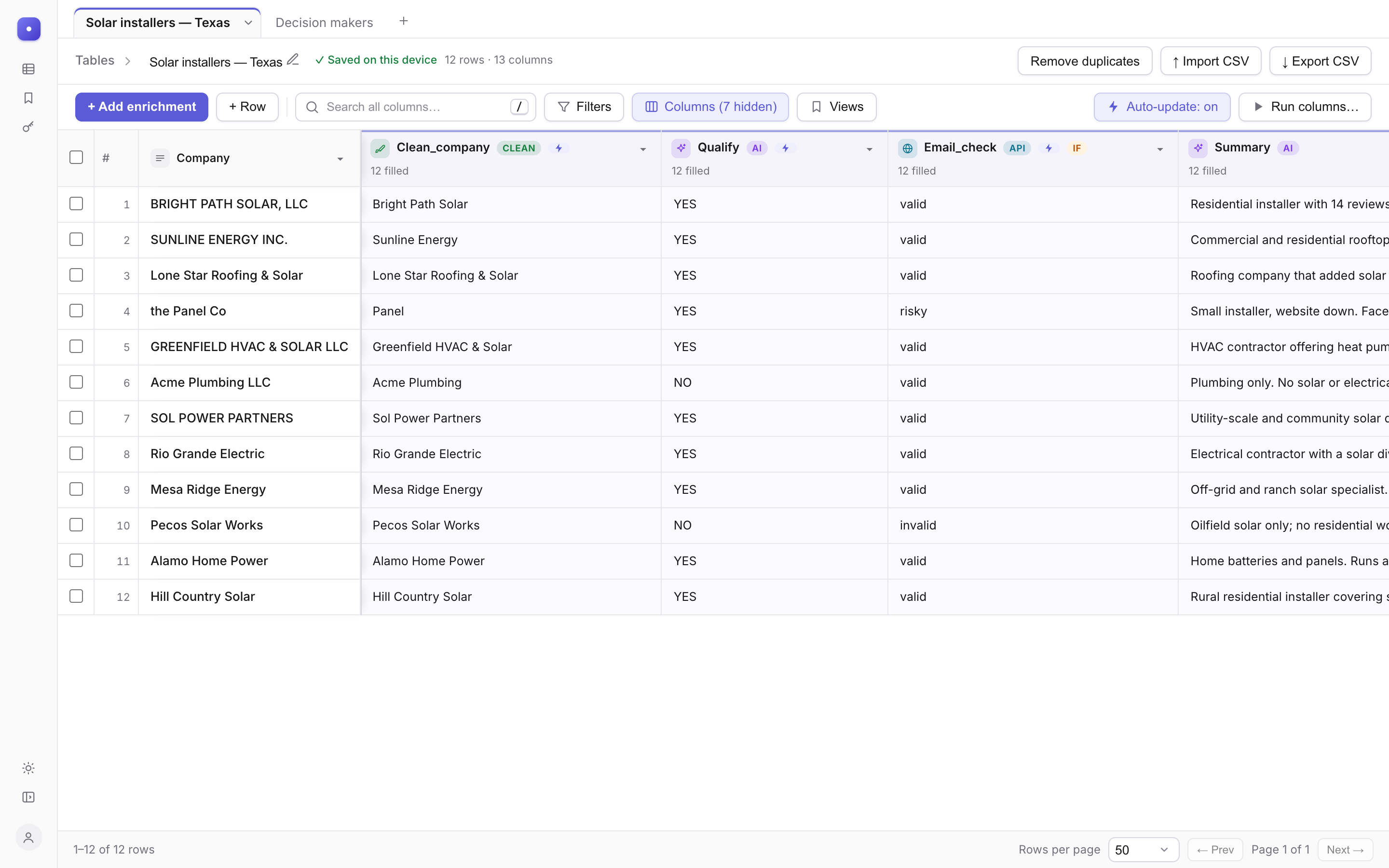The height and width of the screenshot is (868, 1389).
Task: Open the Company column dropdown arrow
Action: point(340,159)
